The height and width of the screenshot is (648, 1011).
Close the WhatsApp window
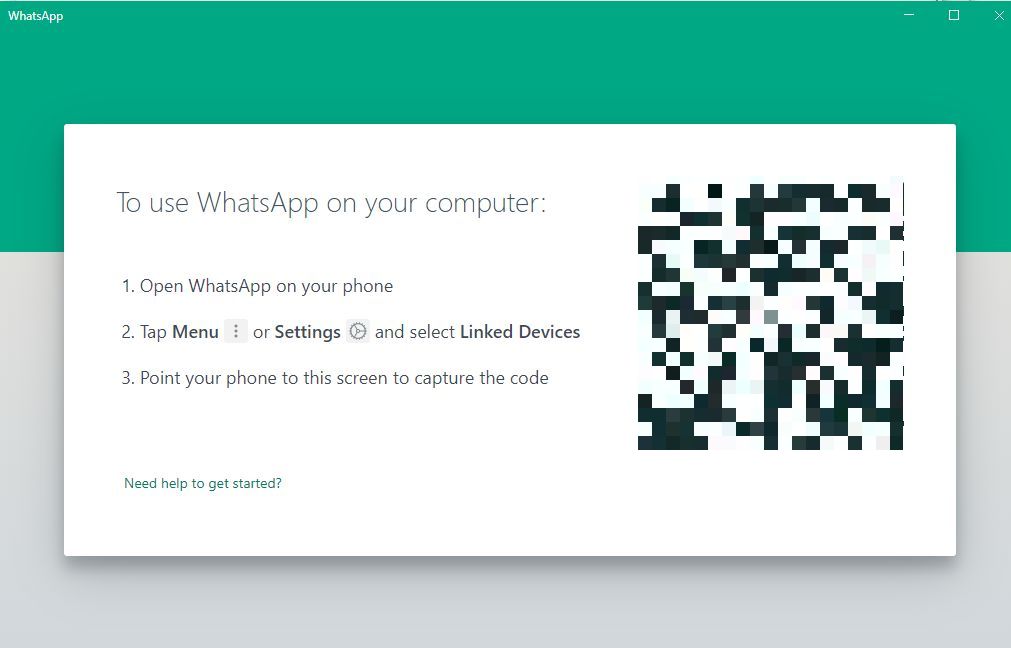[999, 15]
